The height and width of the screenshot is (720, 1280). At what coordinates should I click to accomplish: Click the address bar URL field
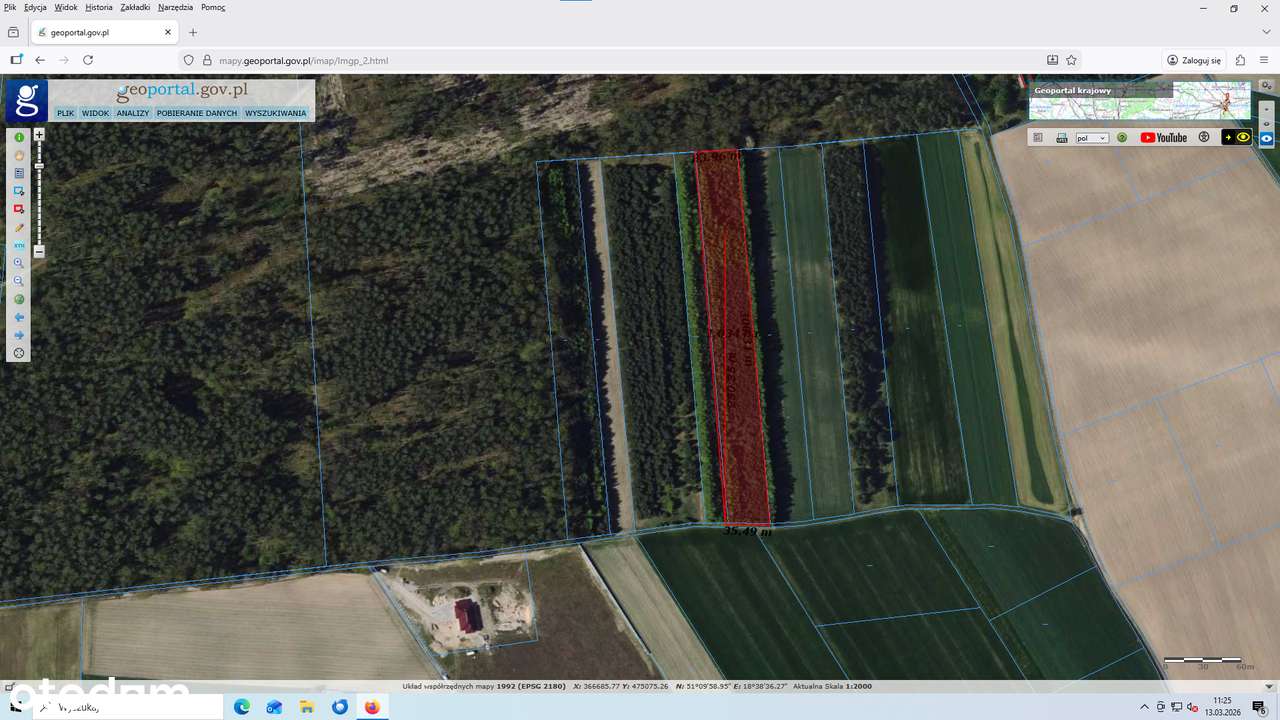[630, 60]
